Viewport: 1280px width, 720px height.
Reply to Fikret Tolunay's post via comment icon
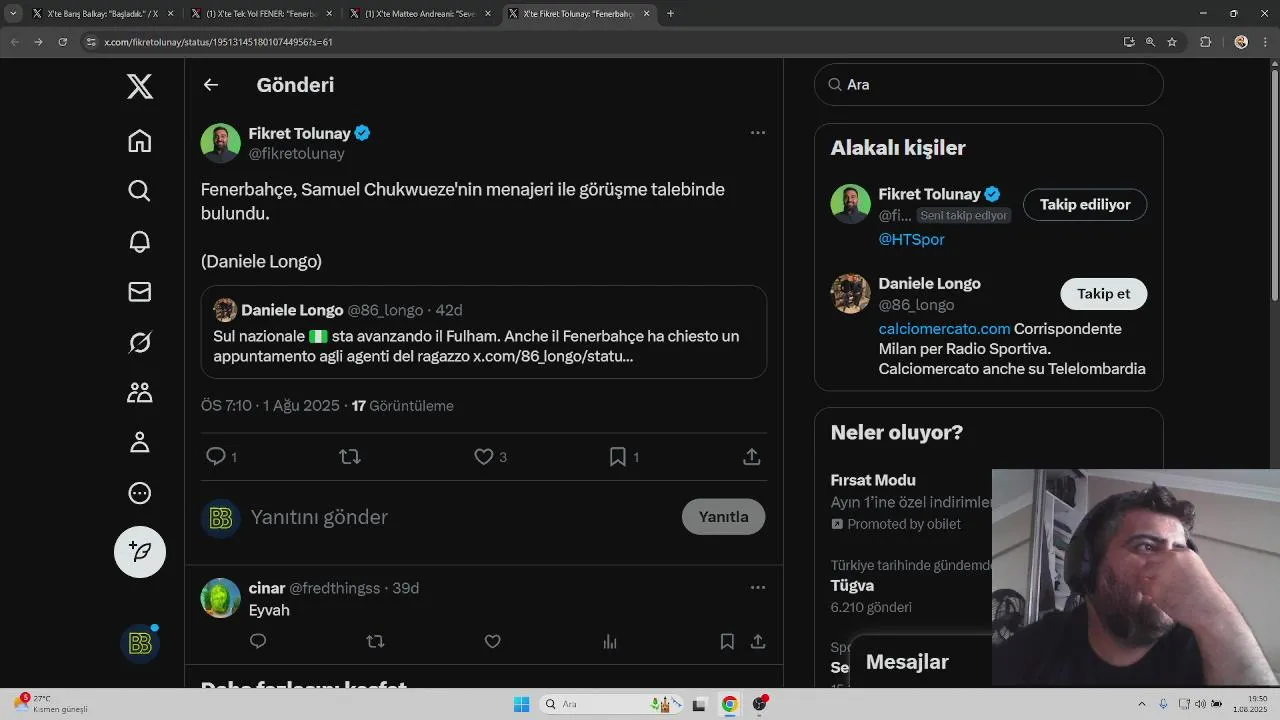[215, 456]
